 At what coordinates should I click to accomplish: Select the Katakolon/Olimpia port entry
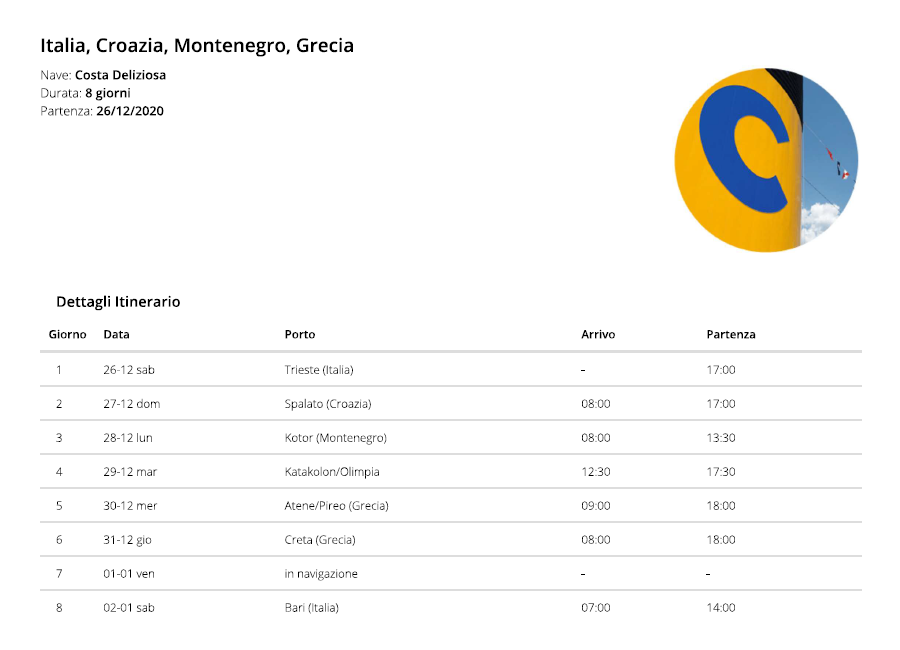(332, 472)
